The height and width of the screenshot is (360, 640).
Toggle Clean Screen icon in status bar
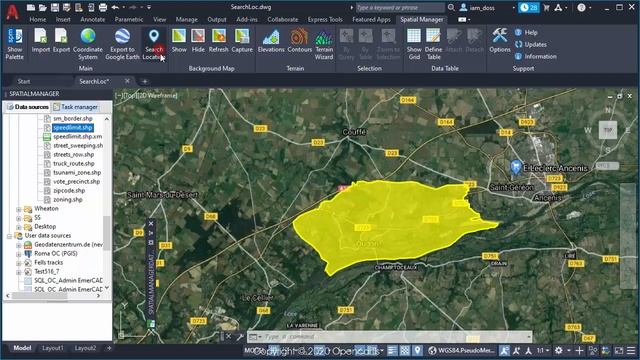(x=619, y=350)
